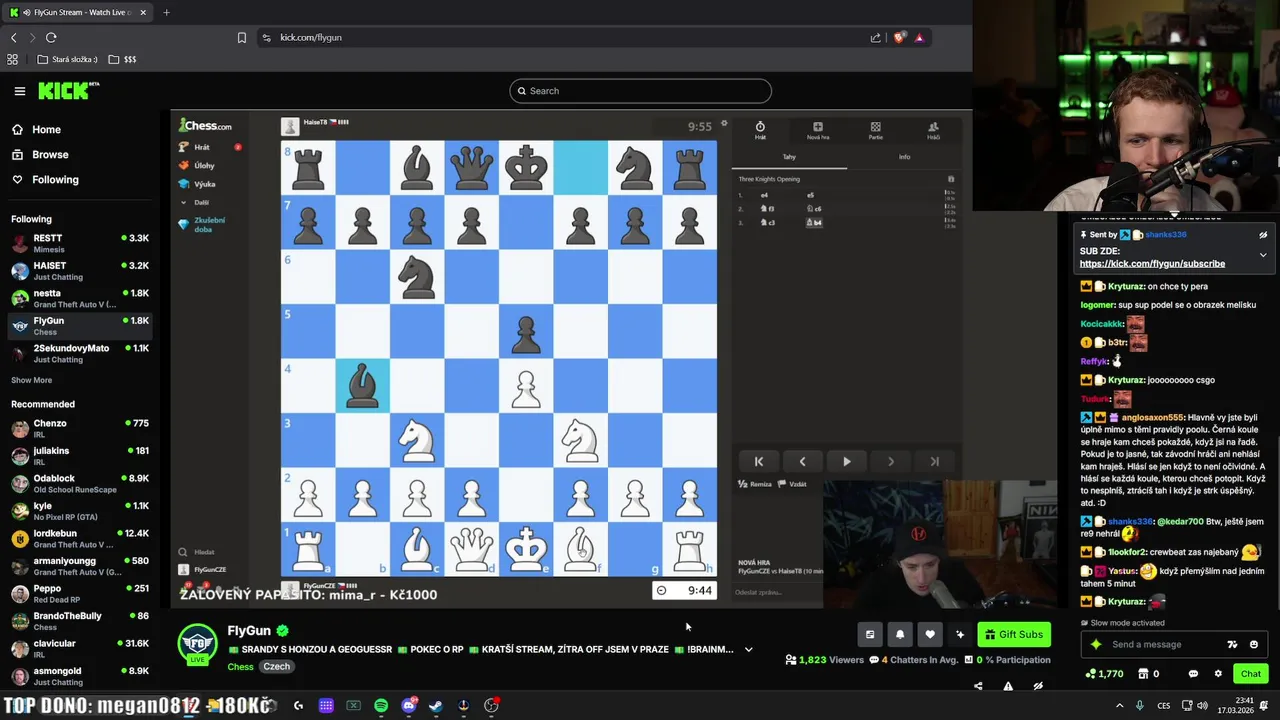Screen dimensions: 1280x720
Task: Click the Chess category link
Action: (x=240, y=667)
